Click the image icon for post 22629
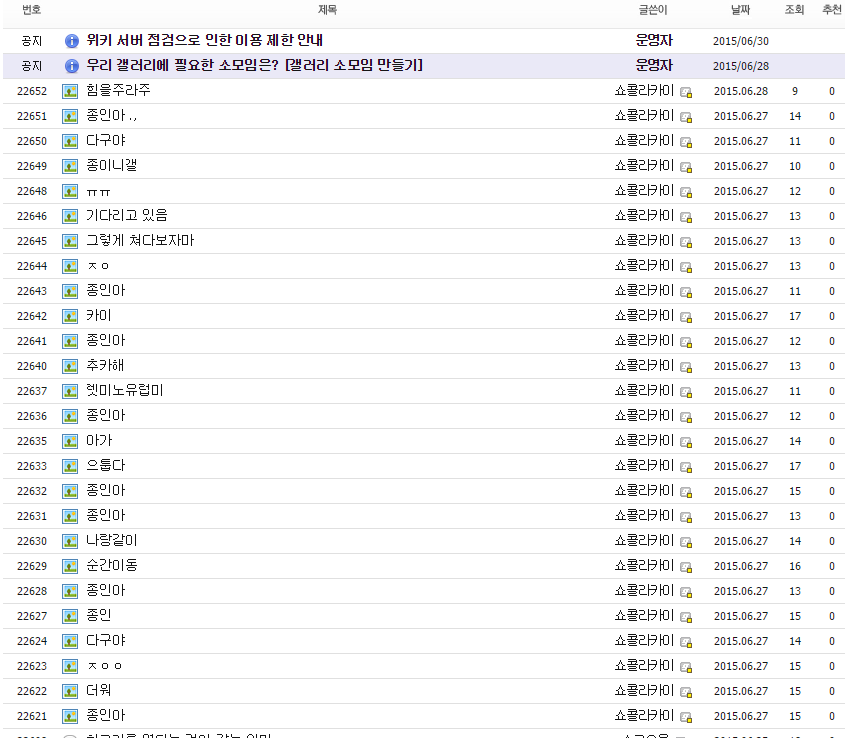852x738 pixels. pos(70,566)
